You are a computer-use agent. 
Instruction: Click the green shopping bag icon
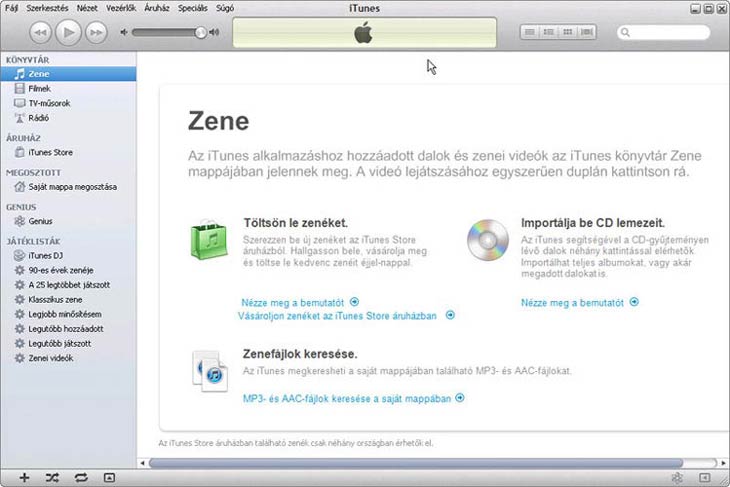[x=209, y=240]
